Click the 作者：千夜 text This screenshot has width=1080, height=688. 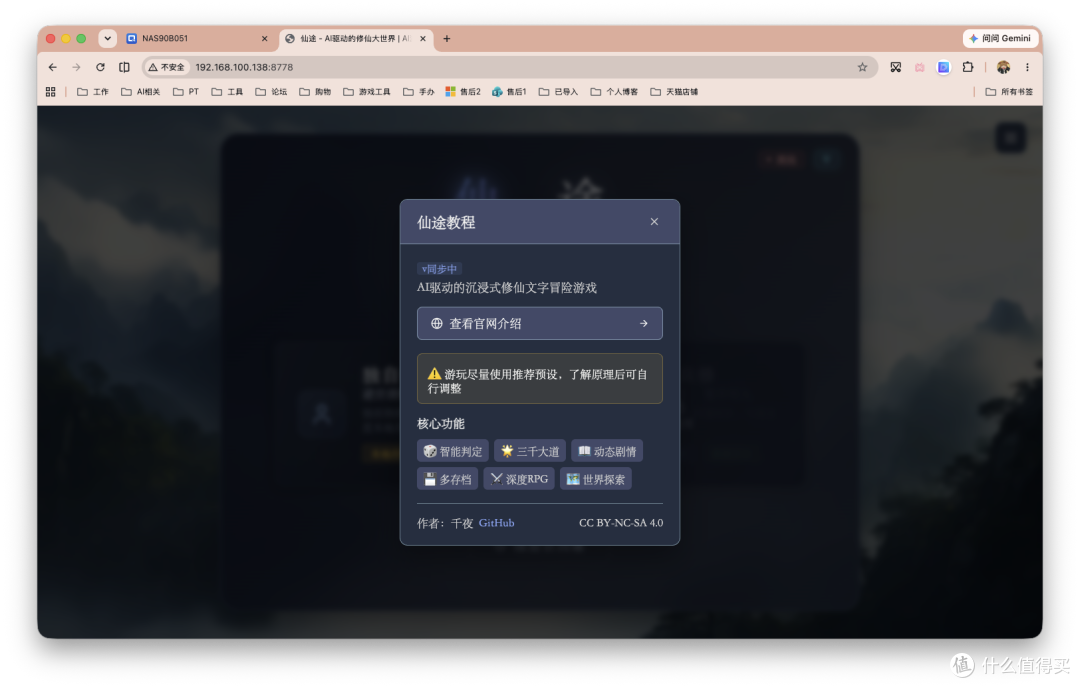444,523
